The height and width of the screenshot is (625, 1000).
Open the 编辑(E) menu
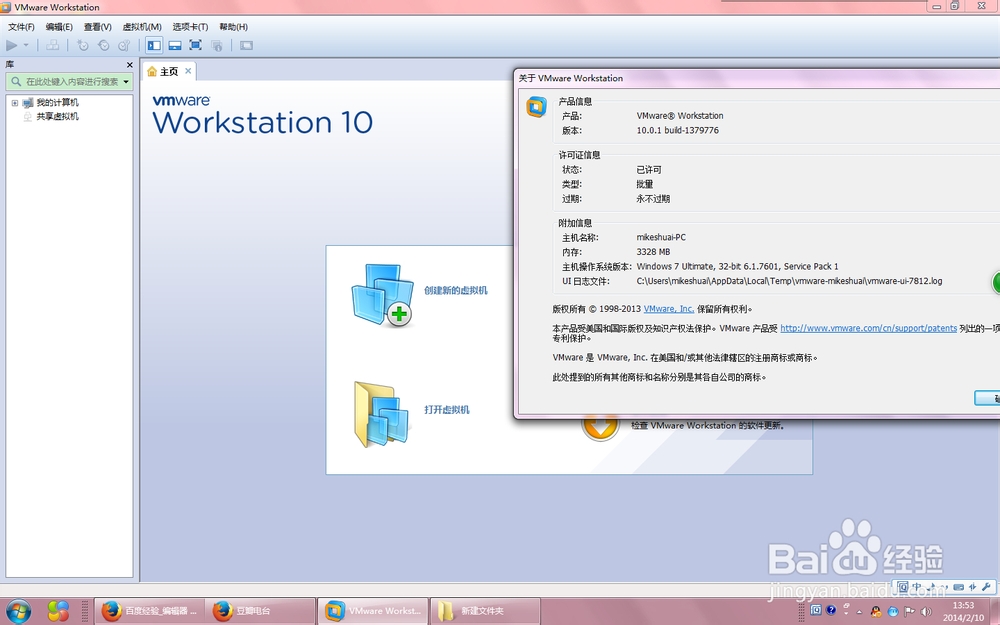pos(59,27)
